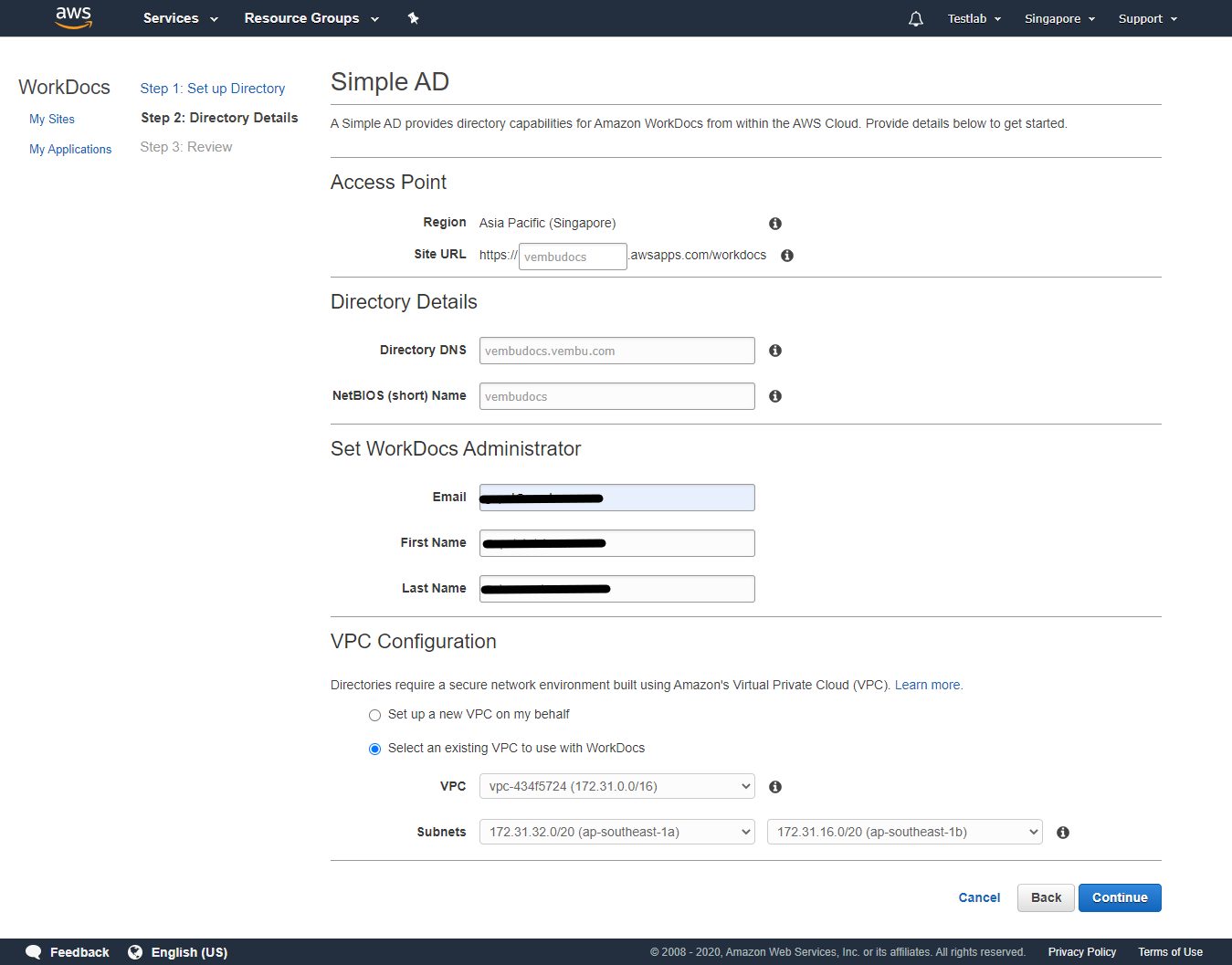Show info icon next to Site URL
This screenshot has height=965, width=1232.
(787, 256)
